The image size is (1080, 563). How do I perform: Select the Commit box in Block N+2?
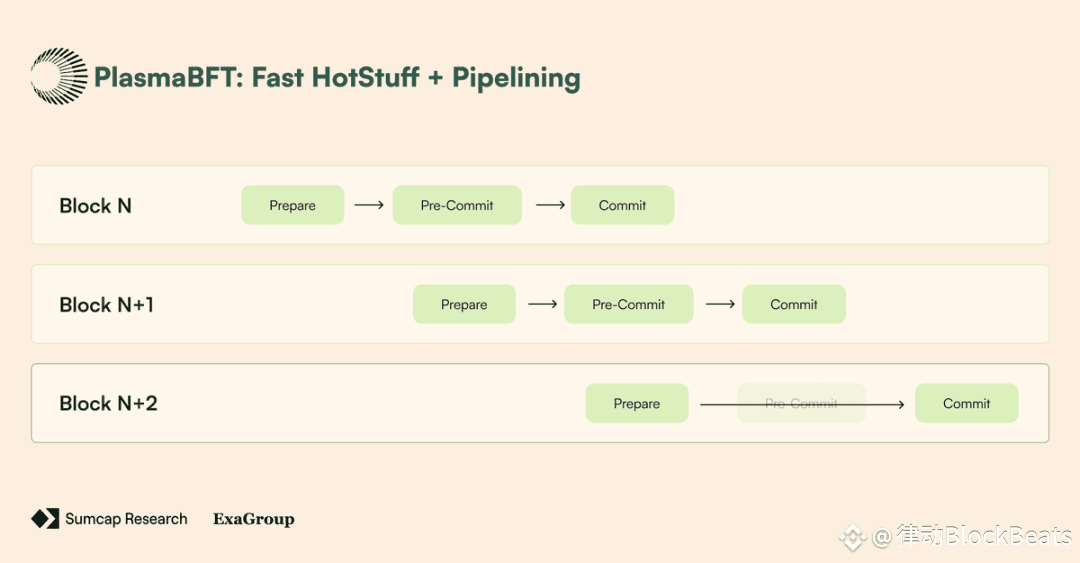tap(967, 403)
